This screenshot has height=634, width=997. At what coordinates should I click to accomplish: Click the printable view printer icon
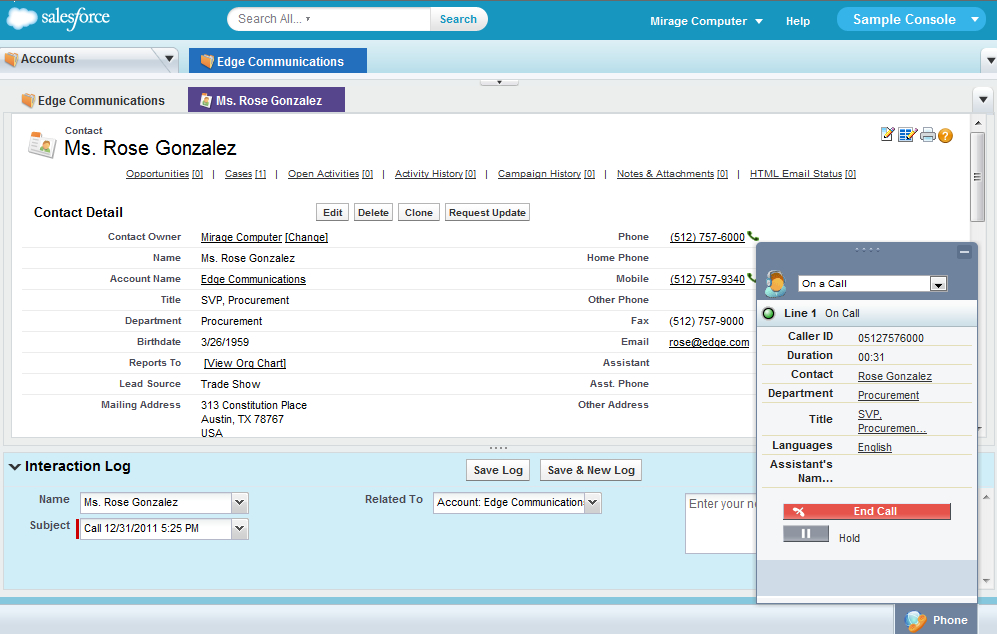point(928,135)
